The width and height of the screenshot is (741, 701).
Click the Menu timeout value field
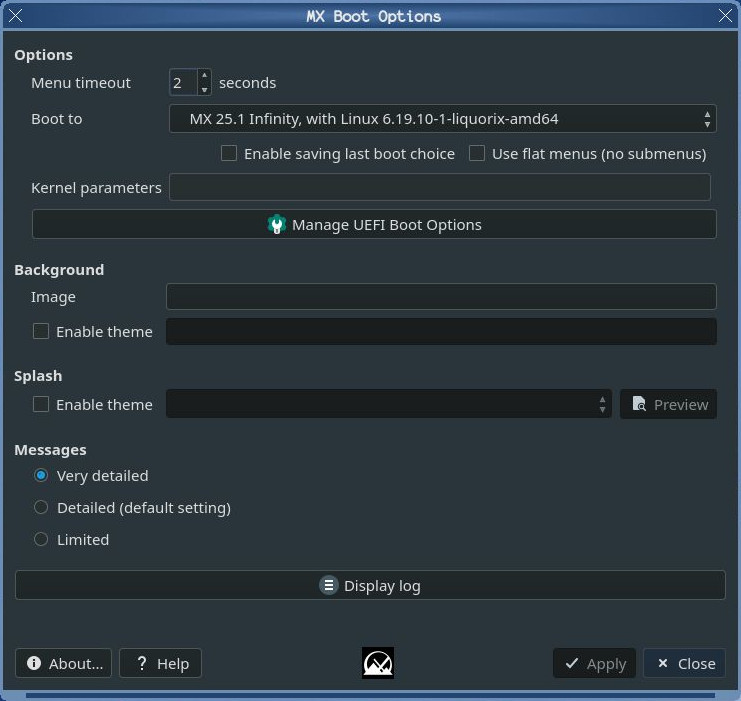pos(184,83)
